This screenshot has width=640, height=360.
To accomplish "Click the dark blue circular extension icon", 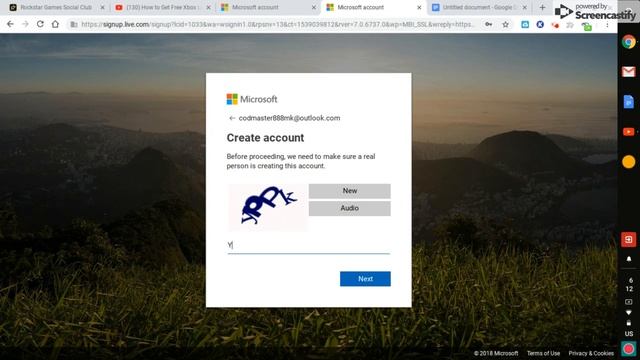I will [540, 24].
